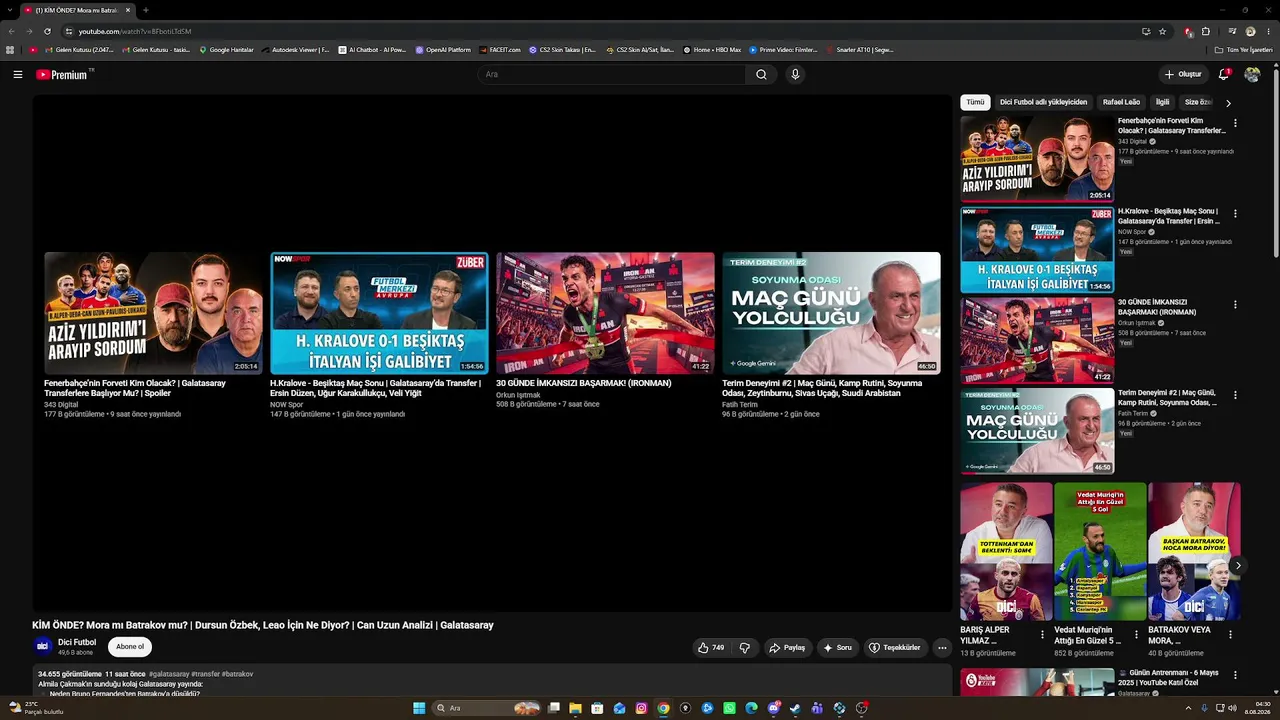The width and height of the screenshot is (1280, 720).
Task: Click the Paylaş share button
Action: tap(787, 647)
